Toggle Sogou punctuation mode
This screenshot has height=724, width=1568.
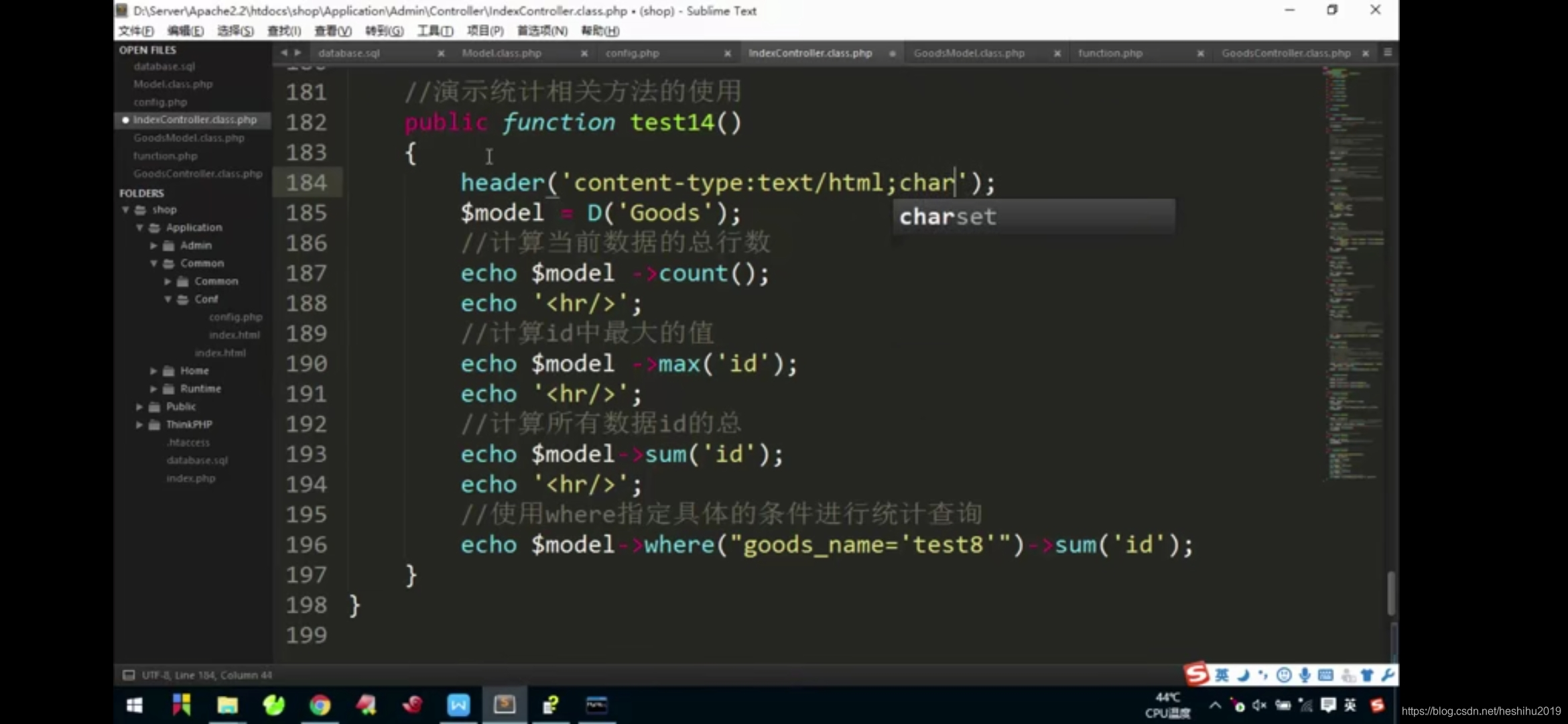1263,675
